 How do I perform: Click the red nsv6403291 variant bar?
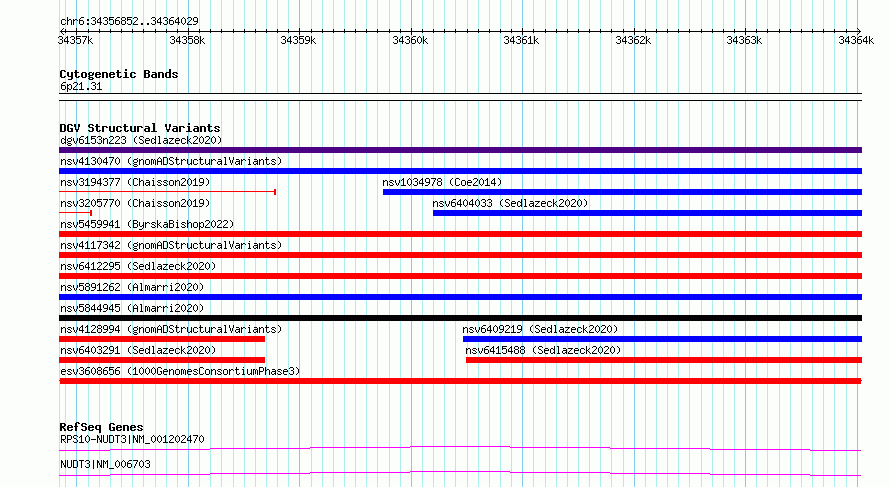click(x=162, y=360)
